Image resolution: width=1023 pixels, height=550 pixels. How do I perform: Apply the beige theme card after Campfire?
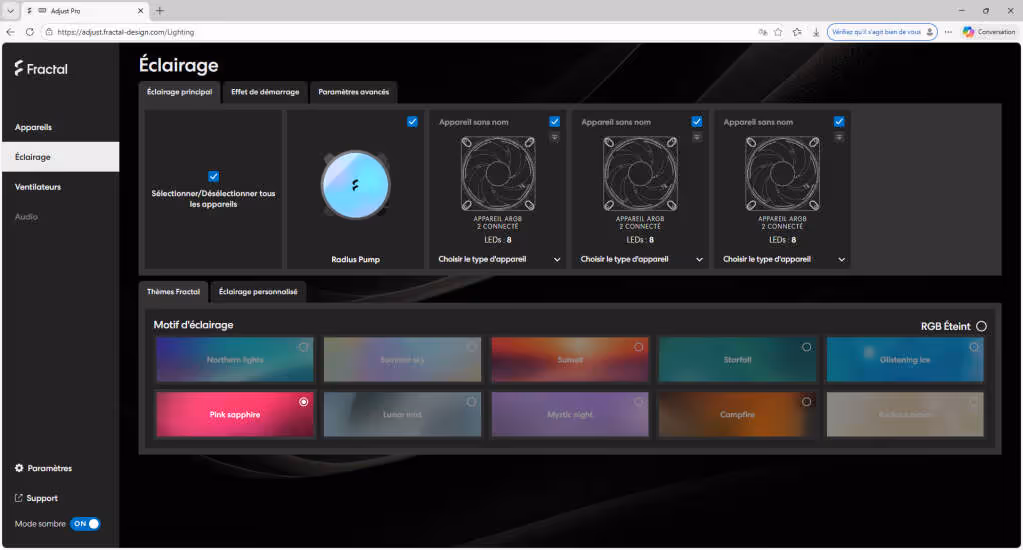point(905,414)
